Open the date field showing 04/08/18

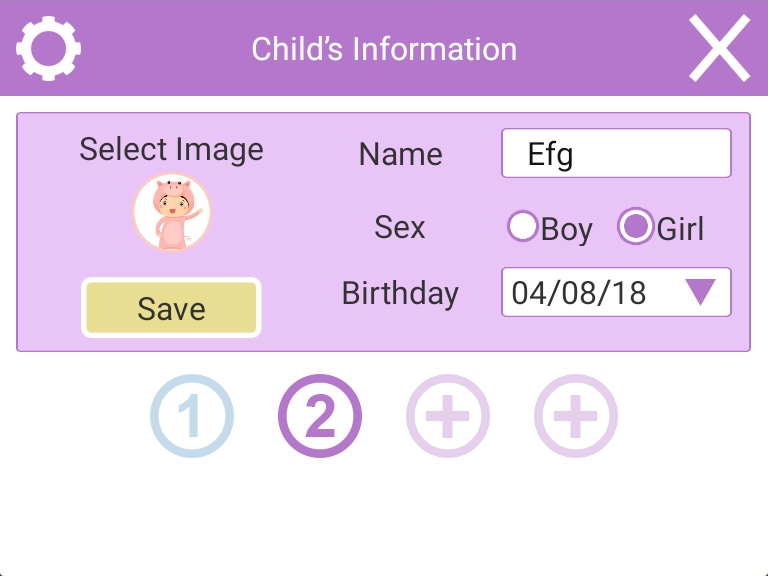[616, 292]
